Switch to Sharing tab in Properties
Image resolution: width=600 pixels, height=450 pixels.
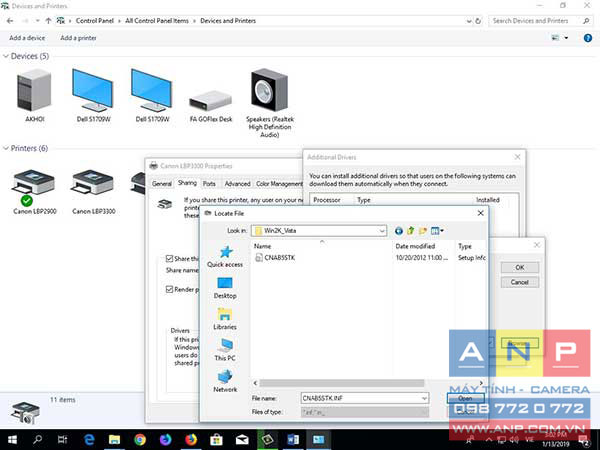(187, 183)
